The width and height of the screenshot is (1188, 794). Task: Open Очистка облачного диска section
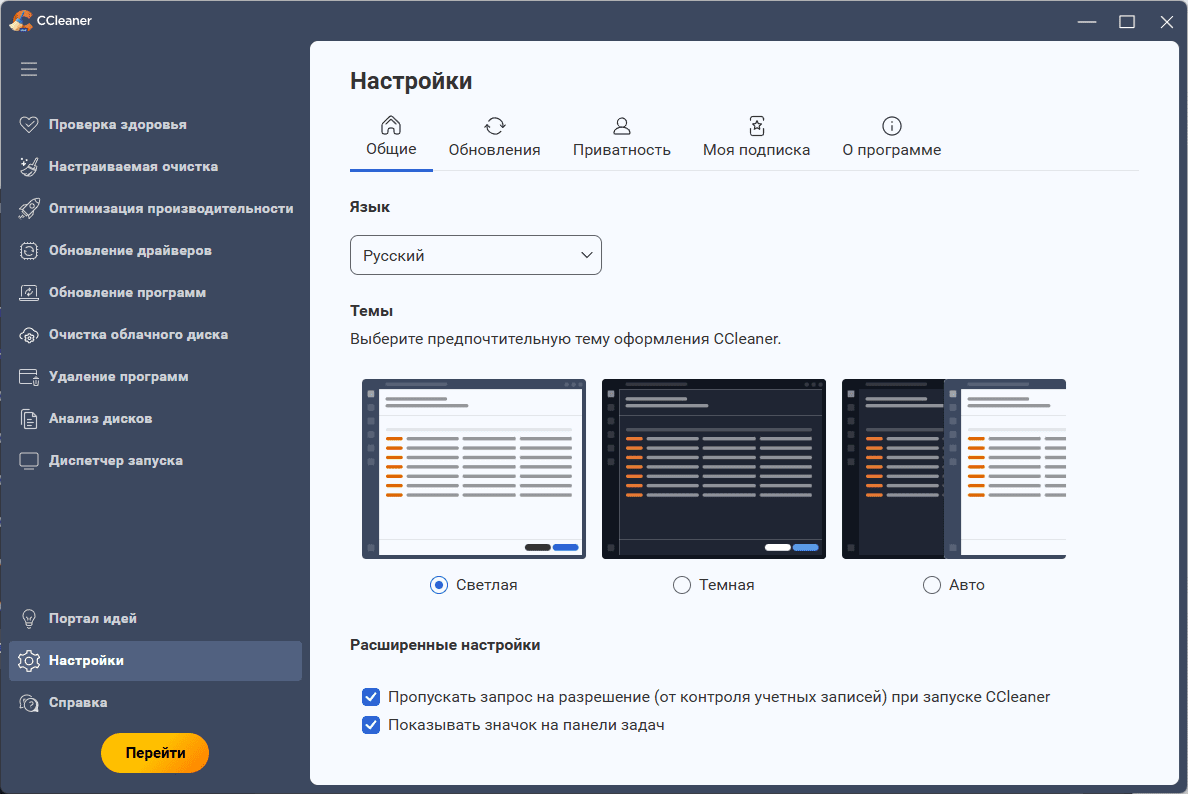click(155, 335)
